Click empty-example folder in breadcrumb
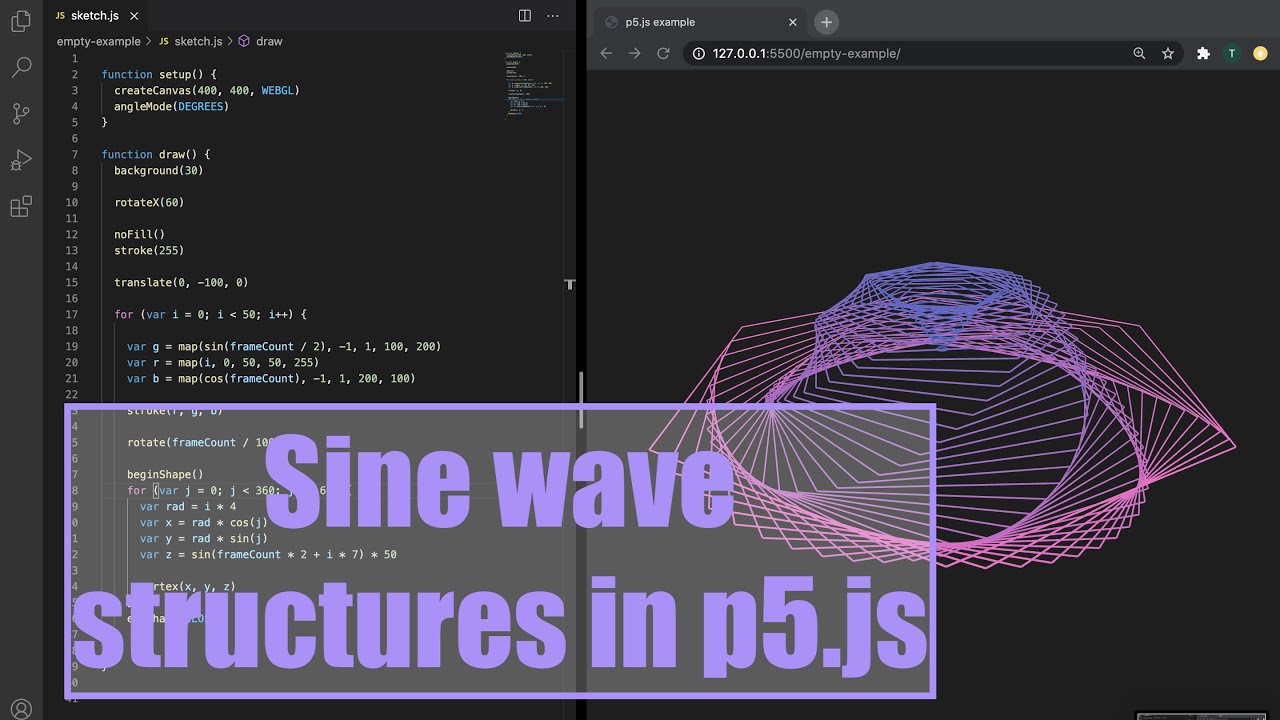This screenshot has width=1280, height=720. pyautogui.click(x=98, y=41)
